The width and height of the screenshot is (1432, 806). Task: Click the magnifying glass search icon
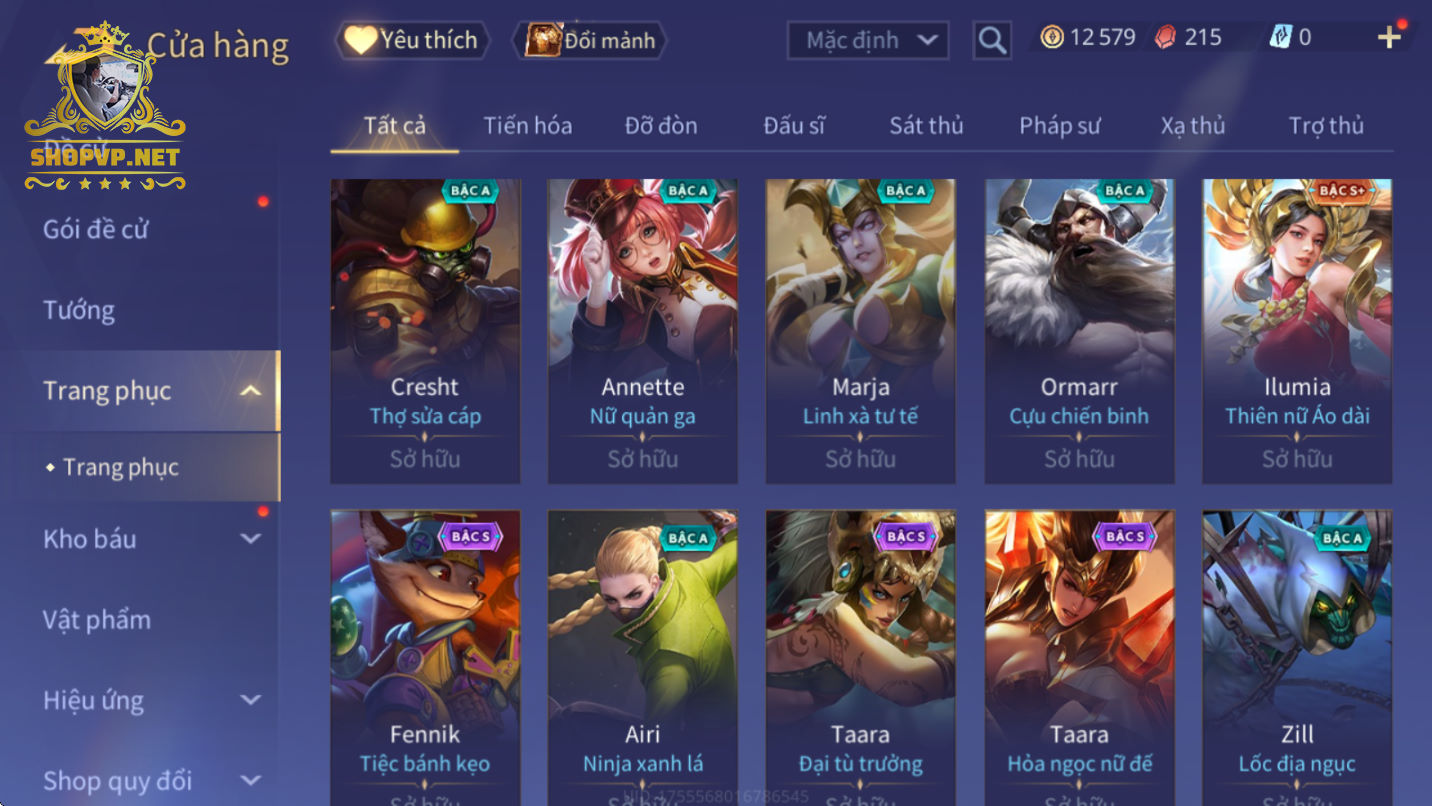991,40
